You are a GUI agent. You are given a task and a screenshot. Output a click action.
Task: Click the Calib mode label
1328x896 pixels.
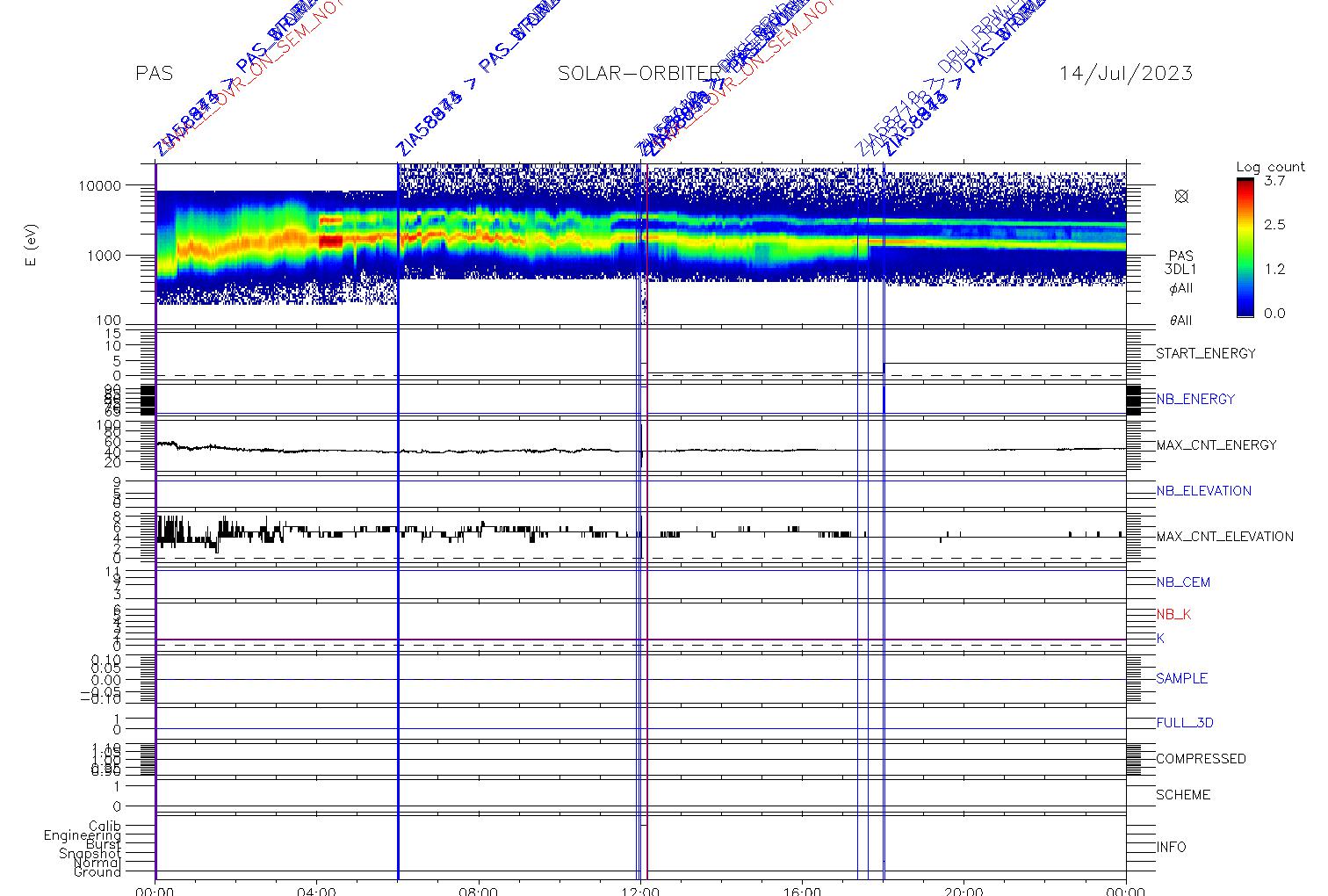105,827
